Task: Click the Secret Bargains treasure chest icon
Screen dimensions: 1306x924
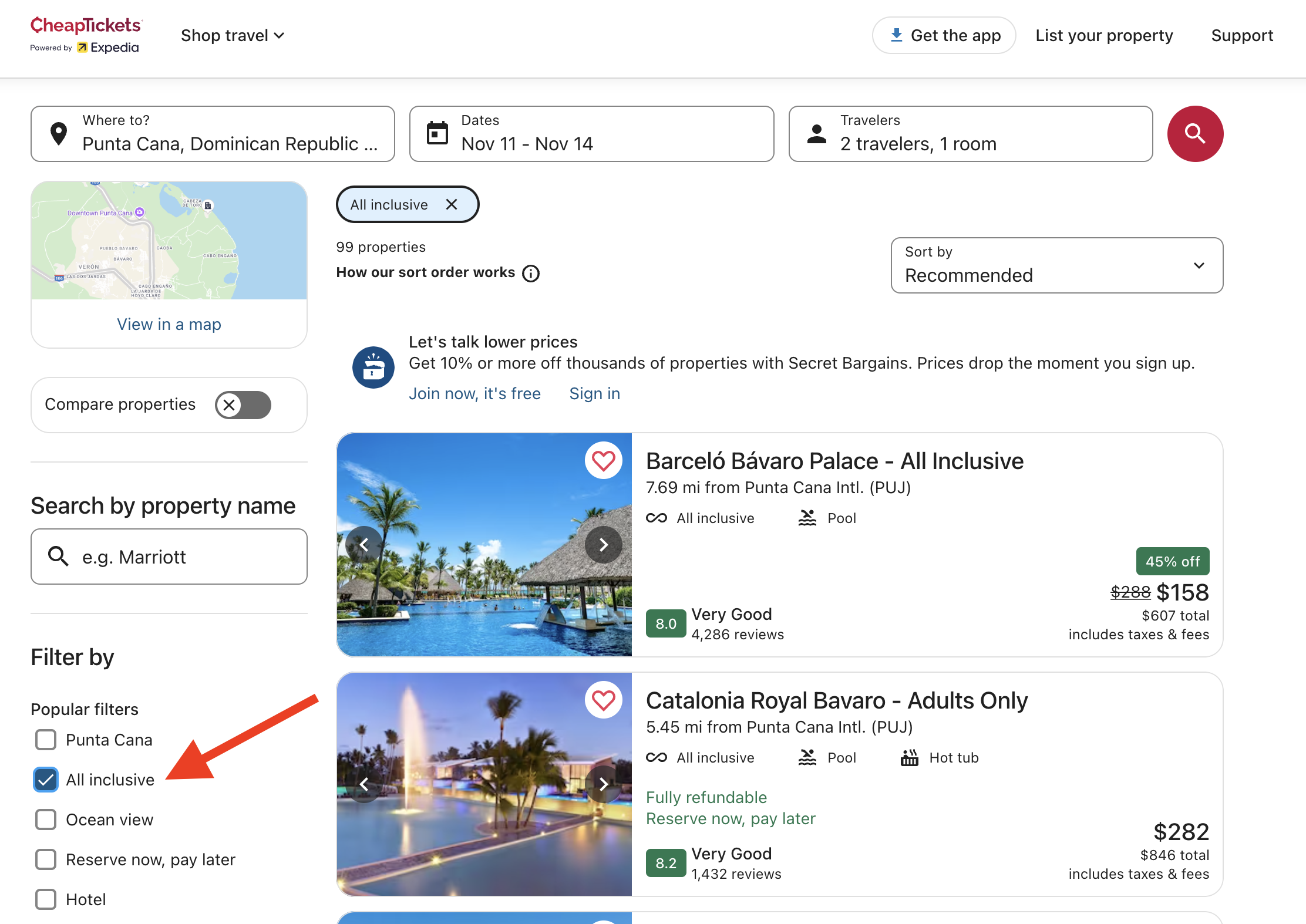Action: pos(373,367)
